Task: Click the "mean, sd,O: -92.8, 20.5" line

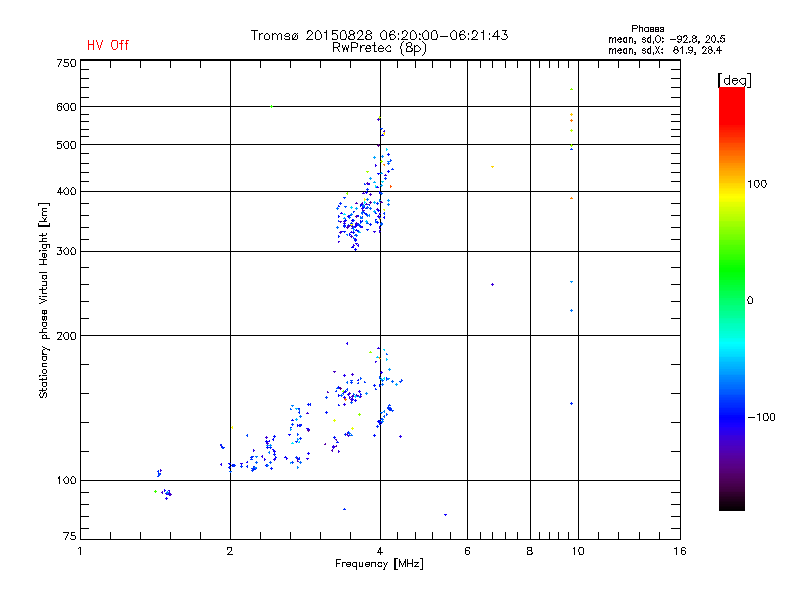Action: 666,39
